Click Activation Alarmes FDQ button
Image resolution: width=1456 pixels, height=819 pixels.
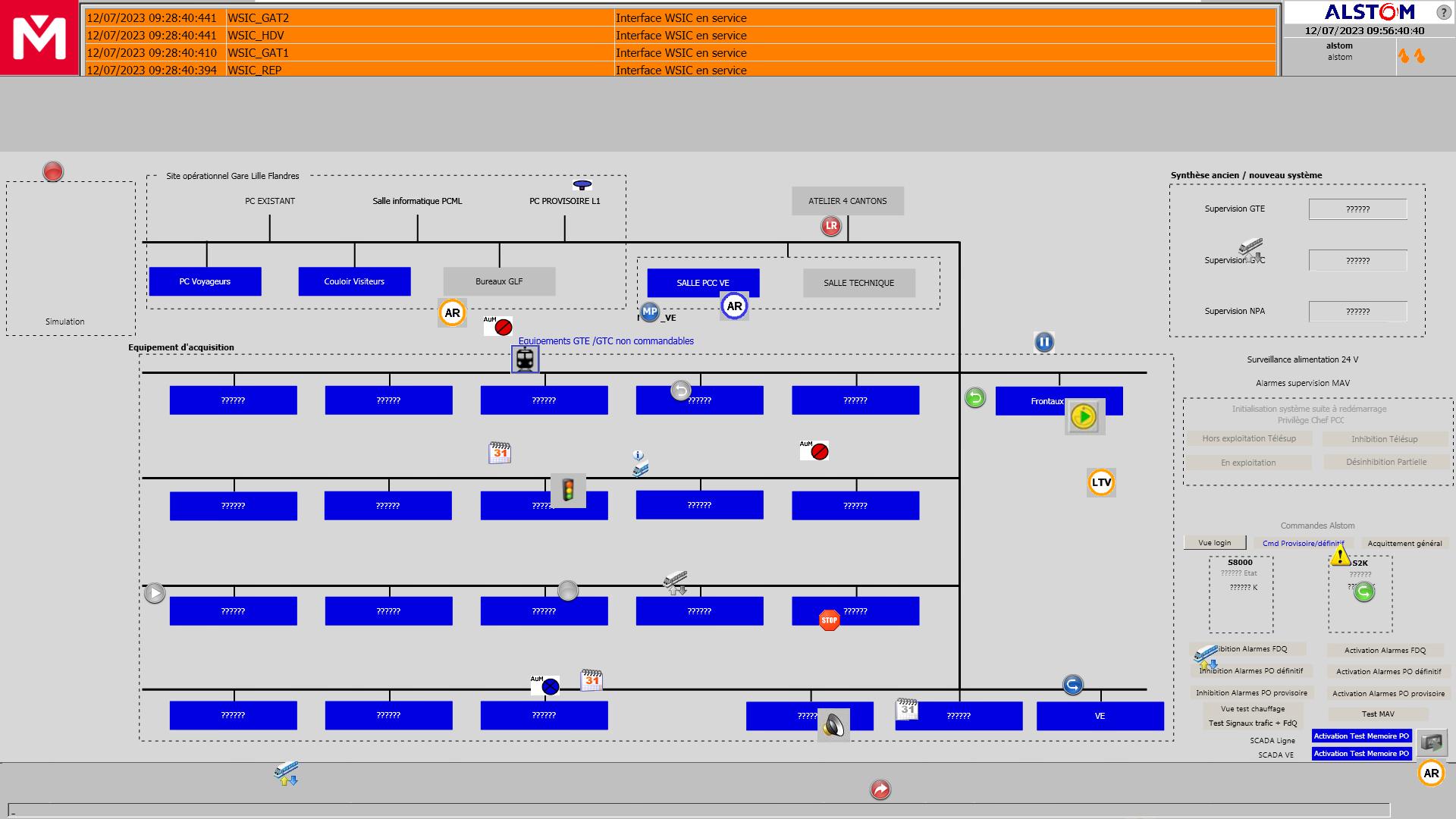click(1385, 651)
